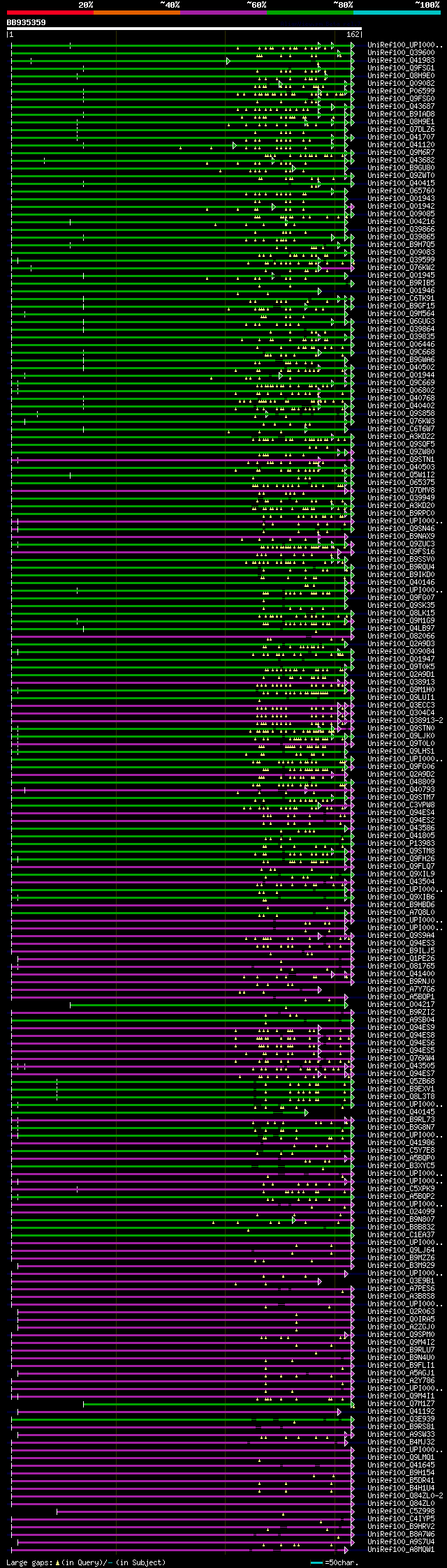Screen dimensions: 447x1568
Task: Select label UniRef100_B9H7Q5
Action: (401, 245)
